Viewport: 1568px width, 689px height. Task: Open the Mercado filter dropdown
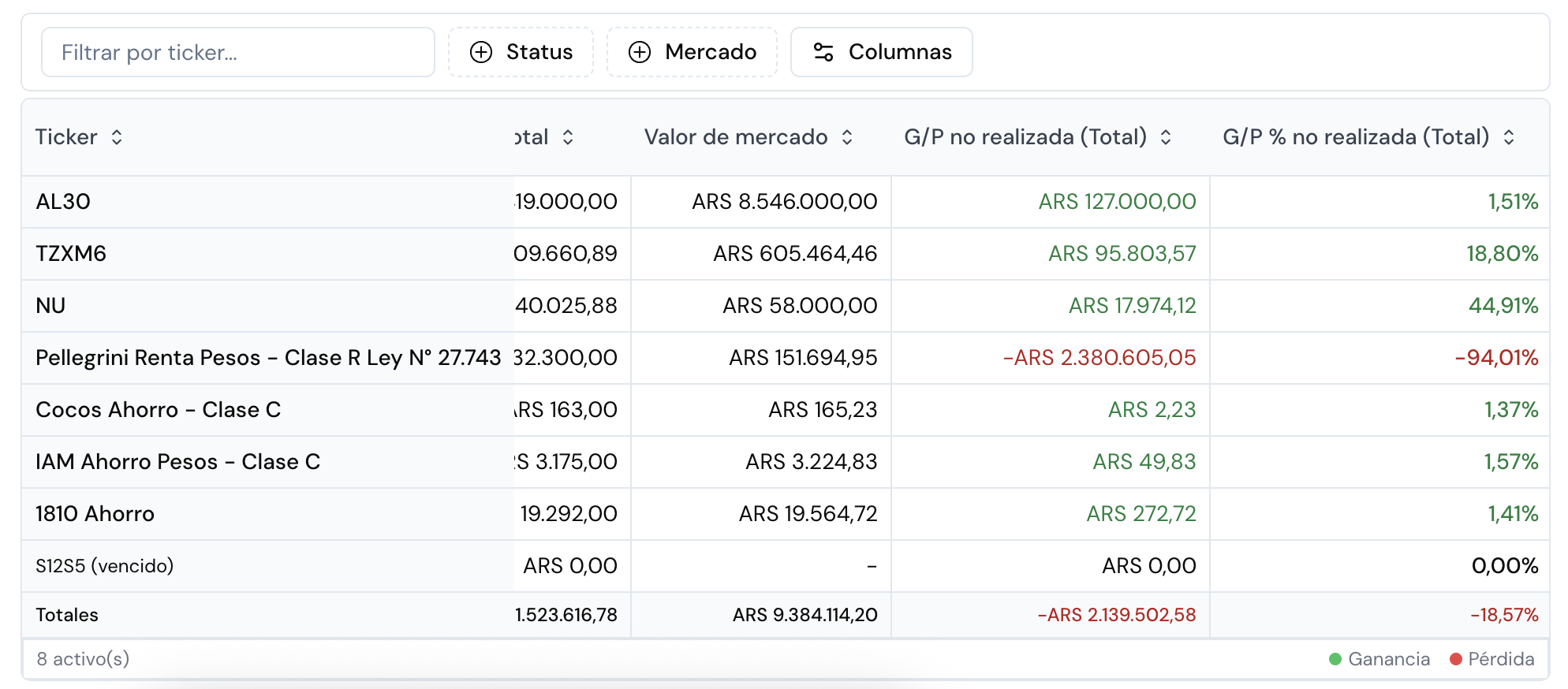(692, 52)
